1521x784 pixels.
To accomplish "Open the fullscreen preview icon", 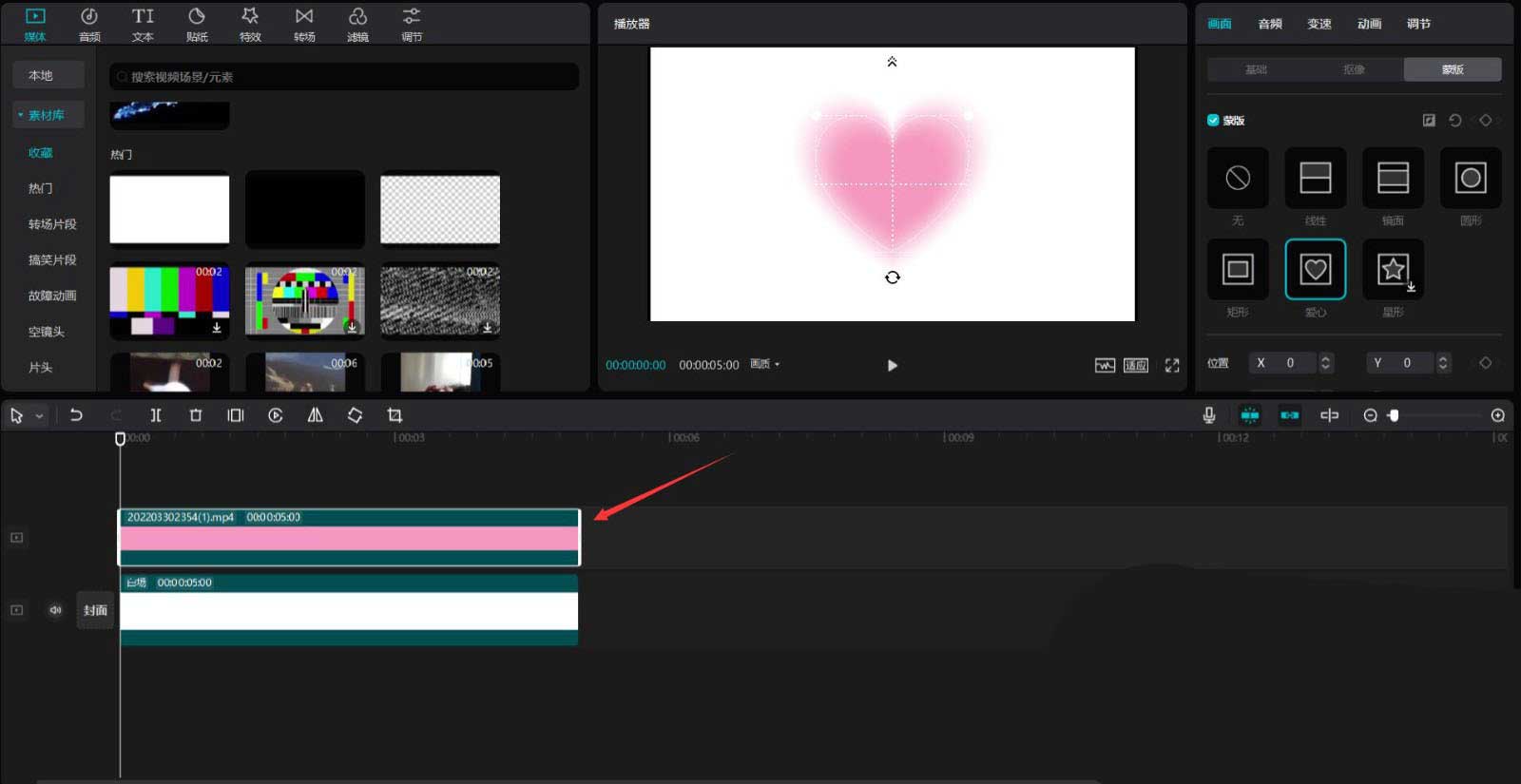I will pyautogui.click(x=1172, y=365).
